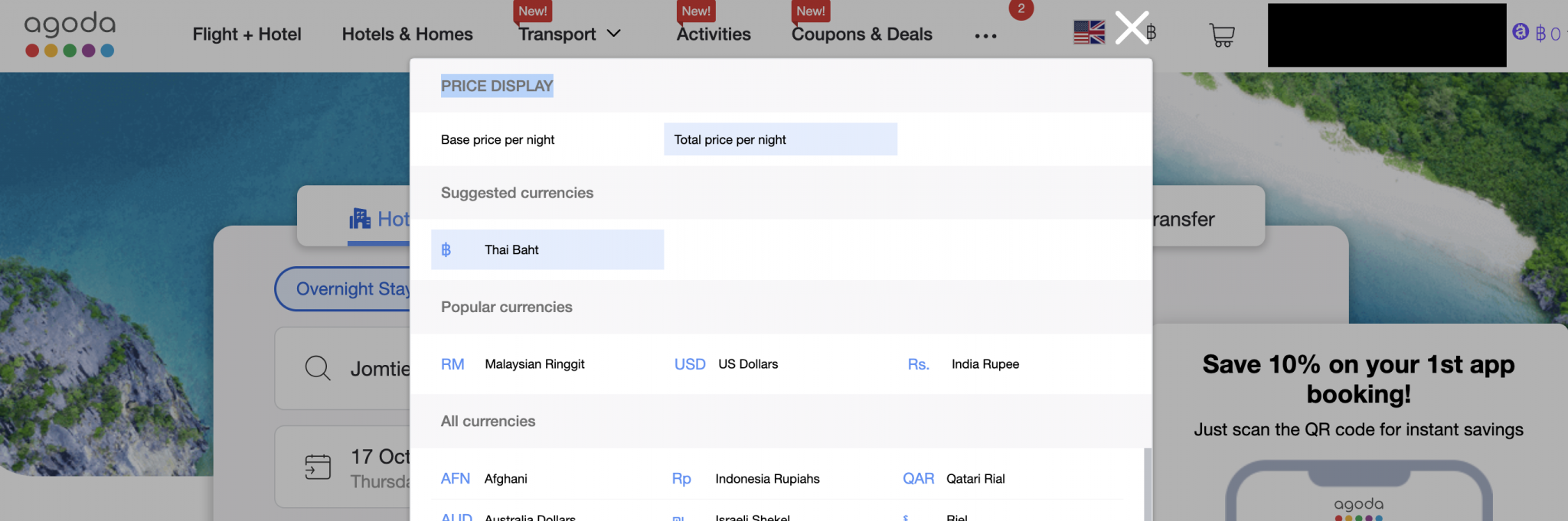The height and width of the screenshot is (521, 1568).
Task: Click the magnifier search icon
Action: [x=318, y=368]
